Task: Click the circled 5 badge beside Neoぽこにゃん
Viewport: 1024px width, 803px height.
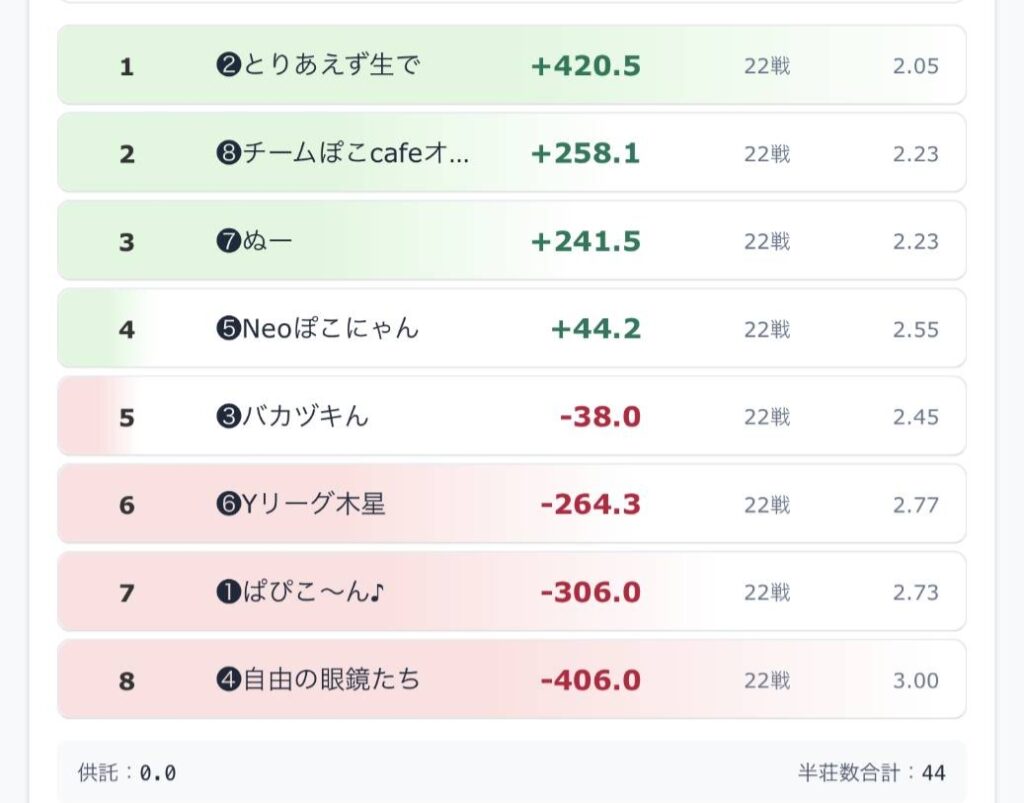Action: tap(229, 329)
